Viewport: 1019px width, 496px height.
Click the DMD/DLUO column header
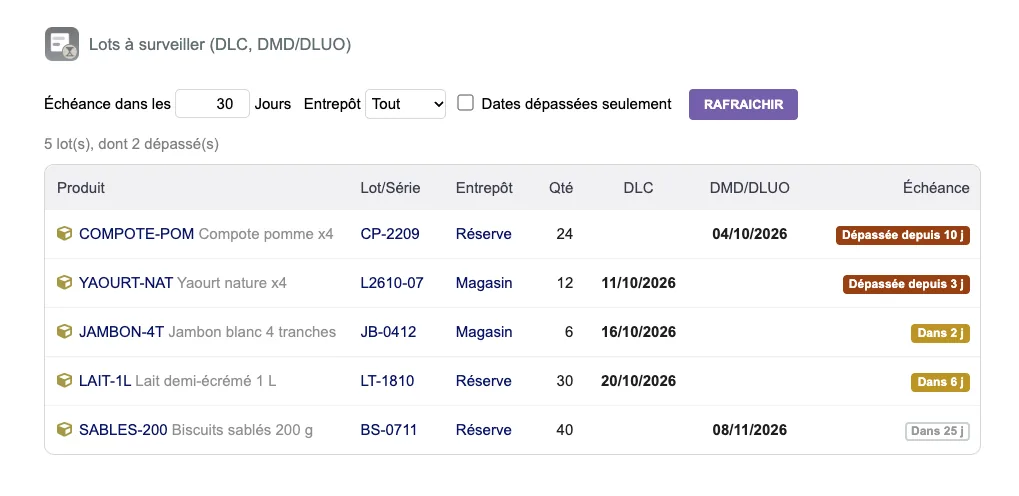coord(750,188)
